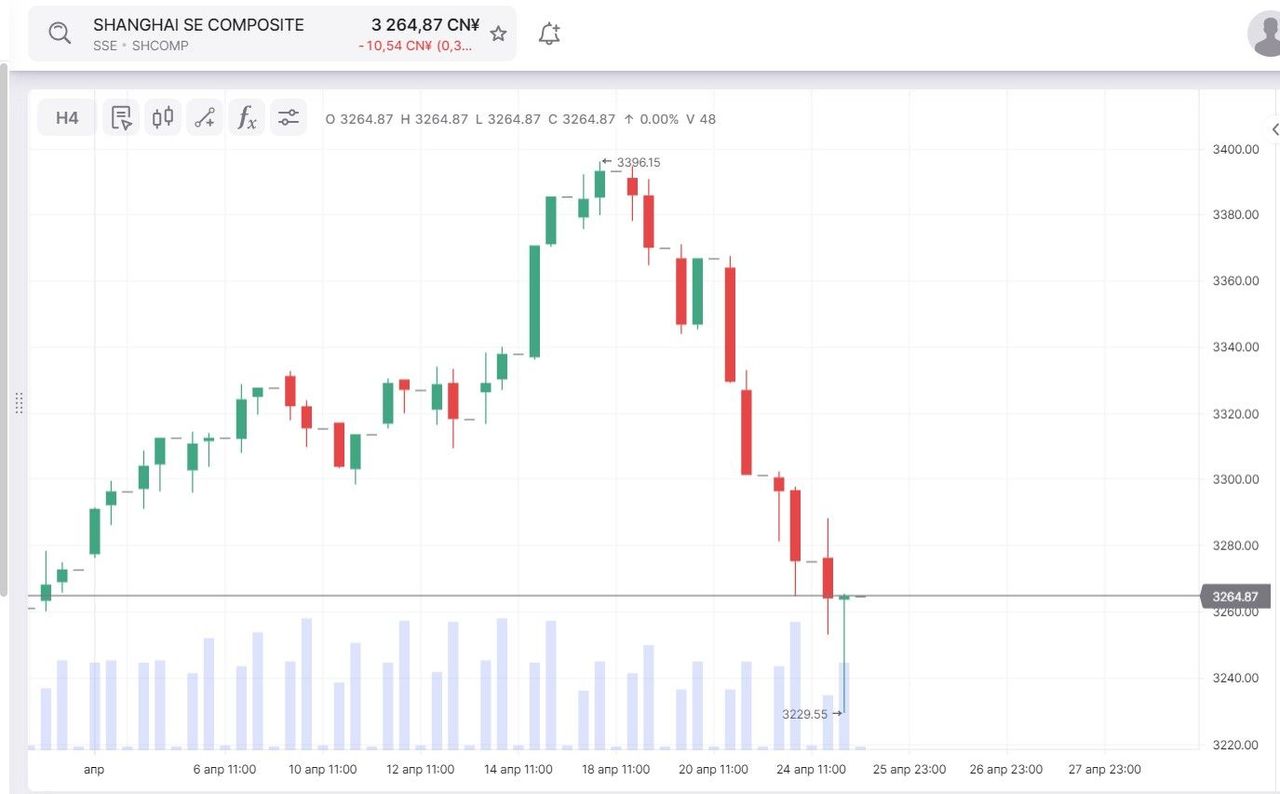Screen dimensions: 1280x794
Task: Click the left panel drag handle
Action: (x=19, y=403)
